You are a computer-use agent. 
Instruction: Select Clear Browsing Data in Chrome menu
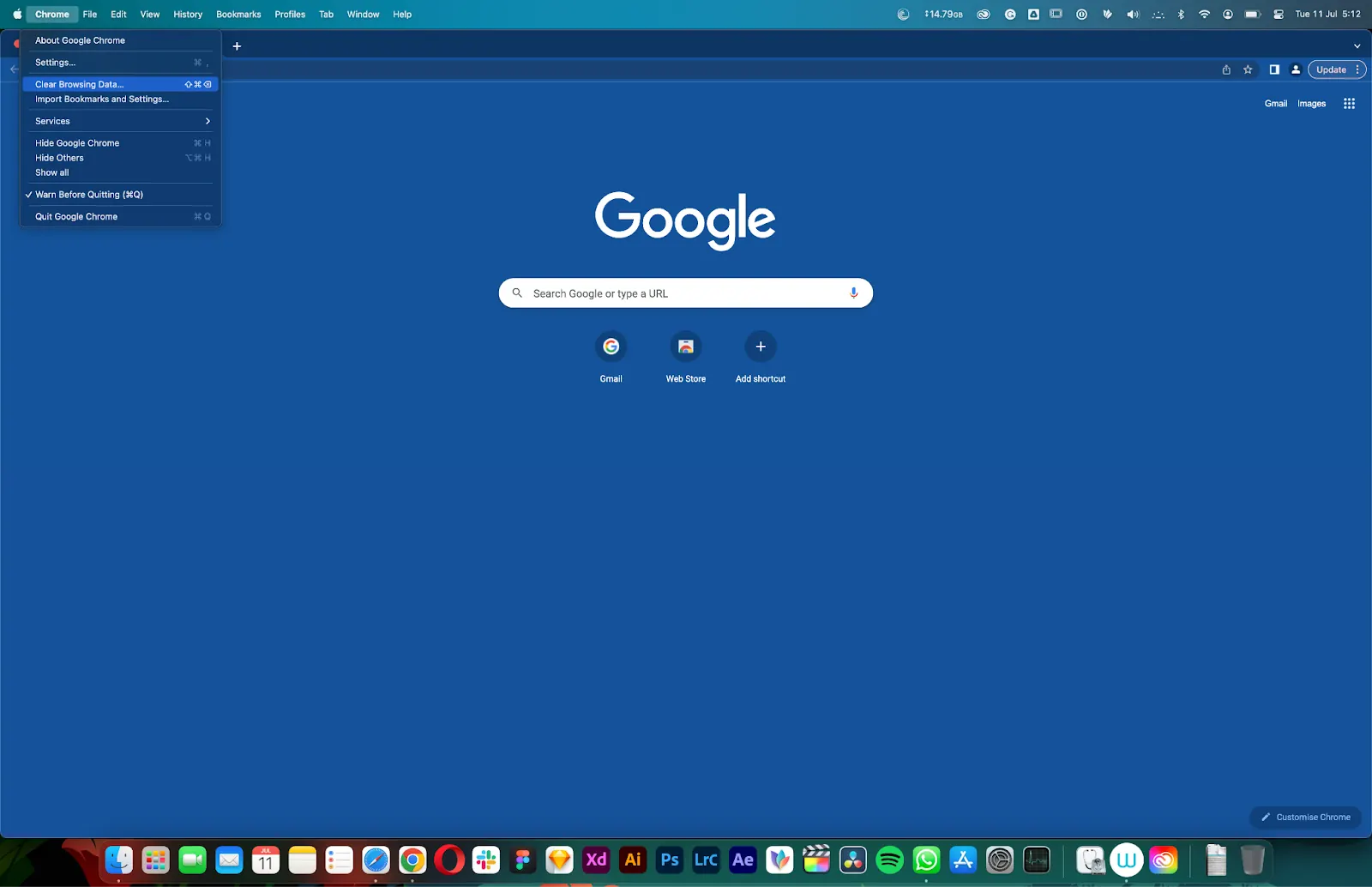point(120,84)
